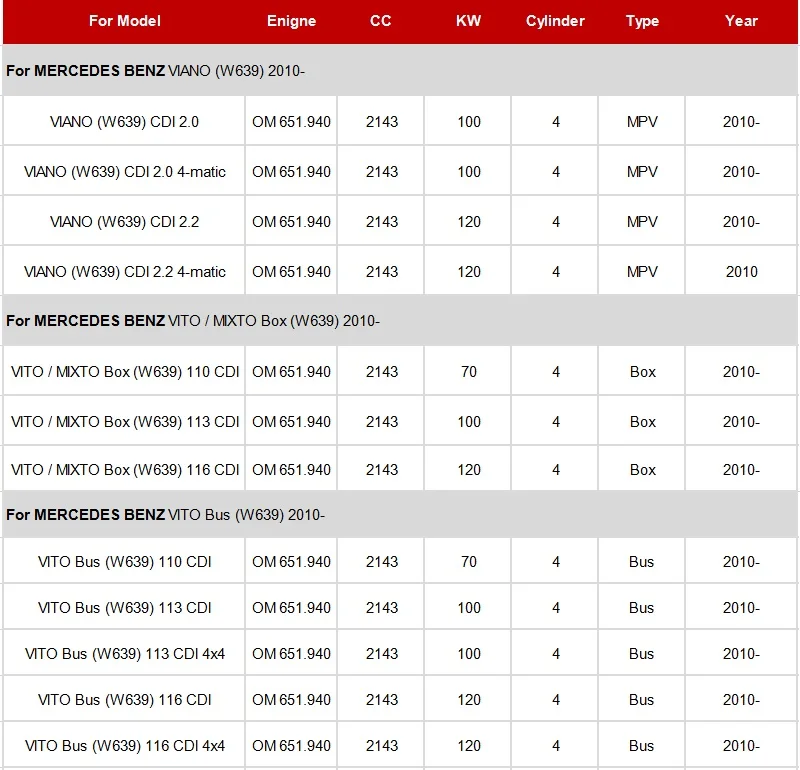The image size is (800, 770).
Task: Click 'VITO Bus (W639) 113 CDI' cell
Action: [124, 607]
